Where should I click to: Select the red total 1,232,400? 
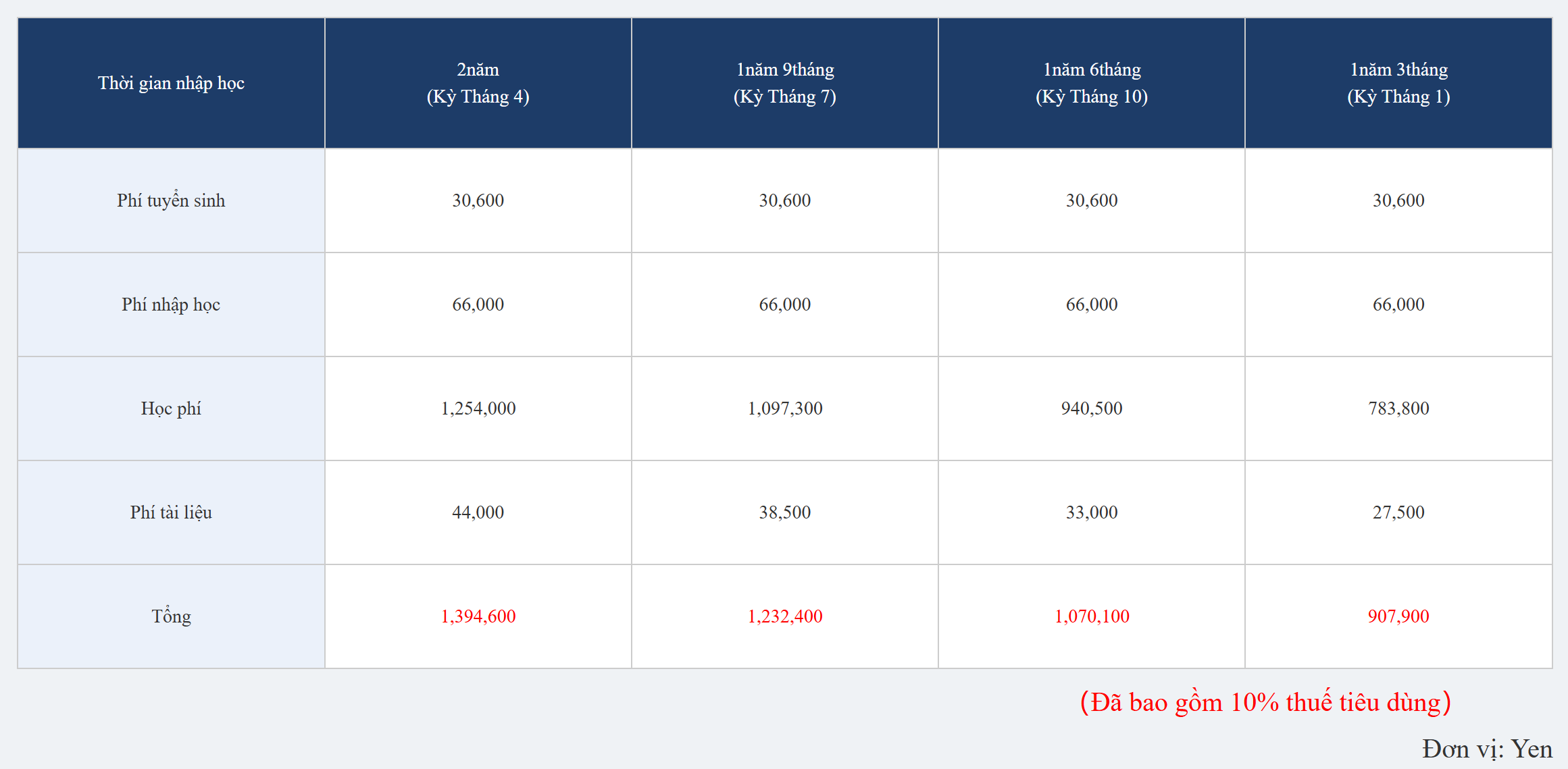click(784, 616)
